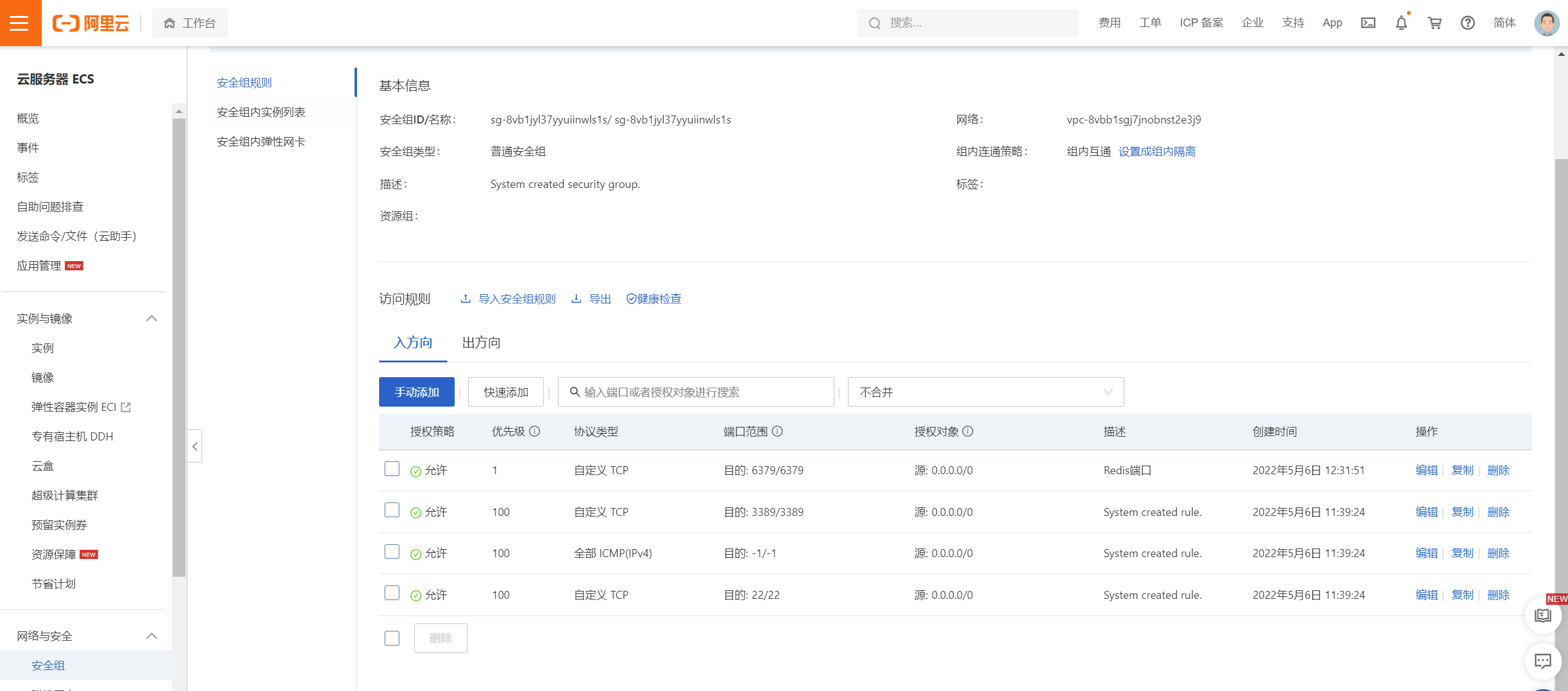Edit the port 22 rule

[x=1427, y=595]
